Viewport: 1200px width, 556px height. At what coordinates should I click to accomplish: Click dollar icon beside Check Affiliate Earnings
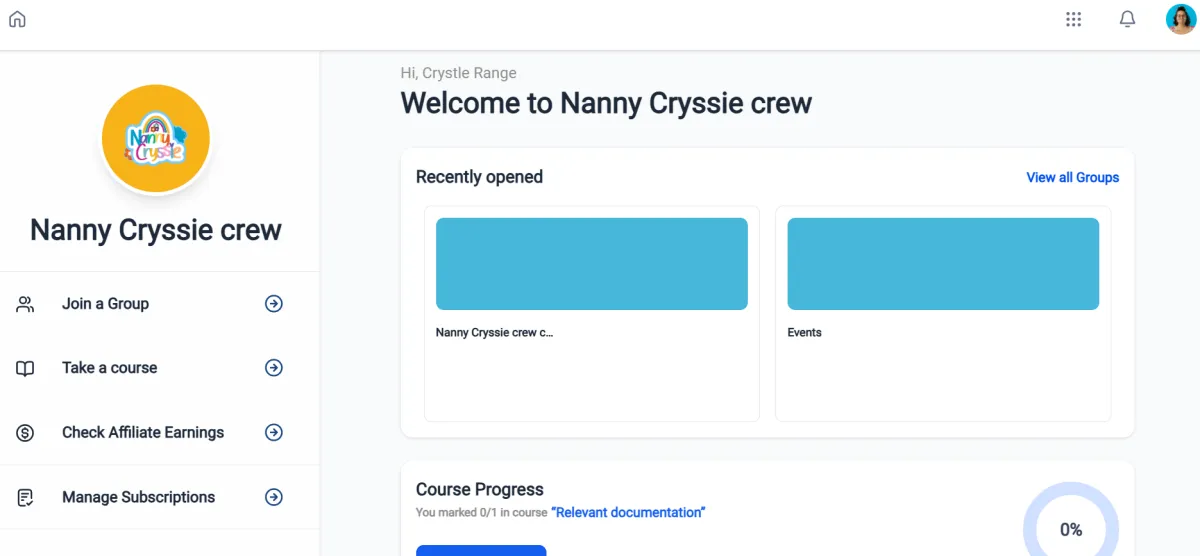click(x=26, y=433)
